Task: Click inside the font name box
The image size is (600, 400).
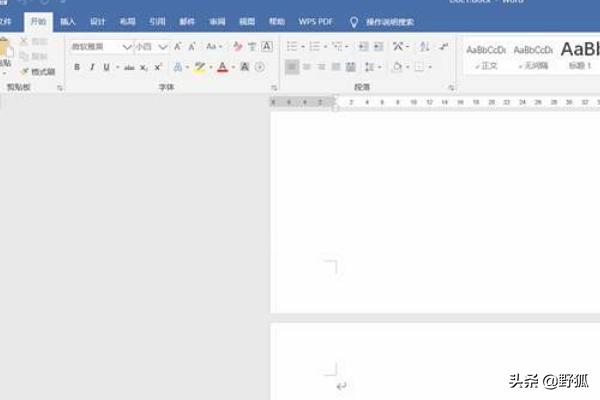Action: 96,47
